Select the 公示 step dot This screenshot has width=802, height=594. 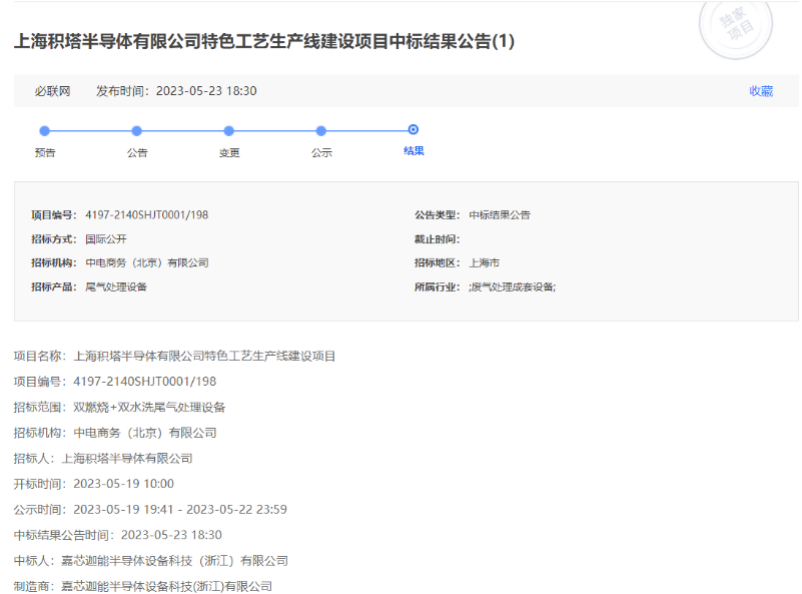321,130
